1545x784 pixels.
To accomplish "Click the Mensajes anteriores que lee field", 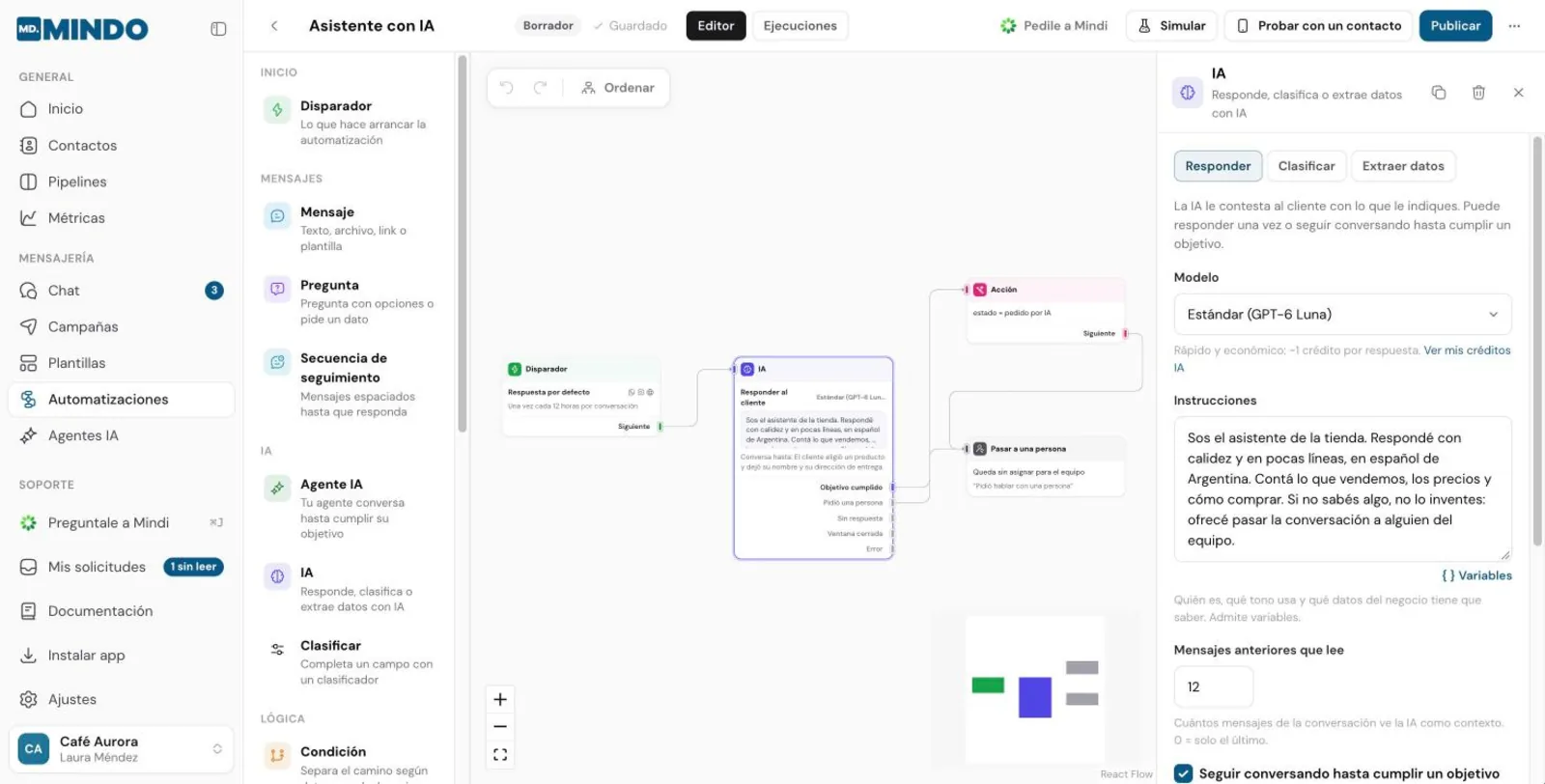I will point(1214,687).
